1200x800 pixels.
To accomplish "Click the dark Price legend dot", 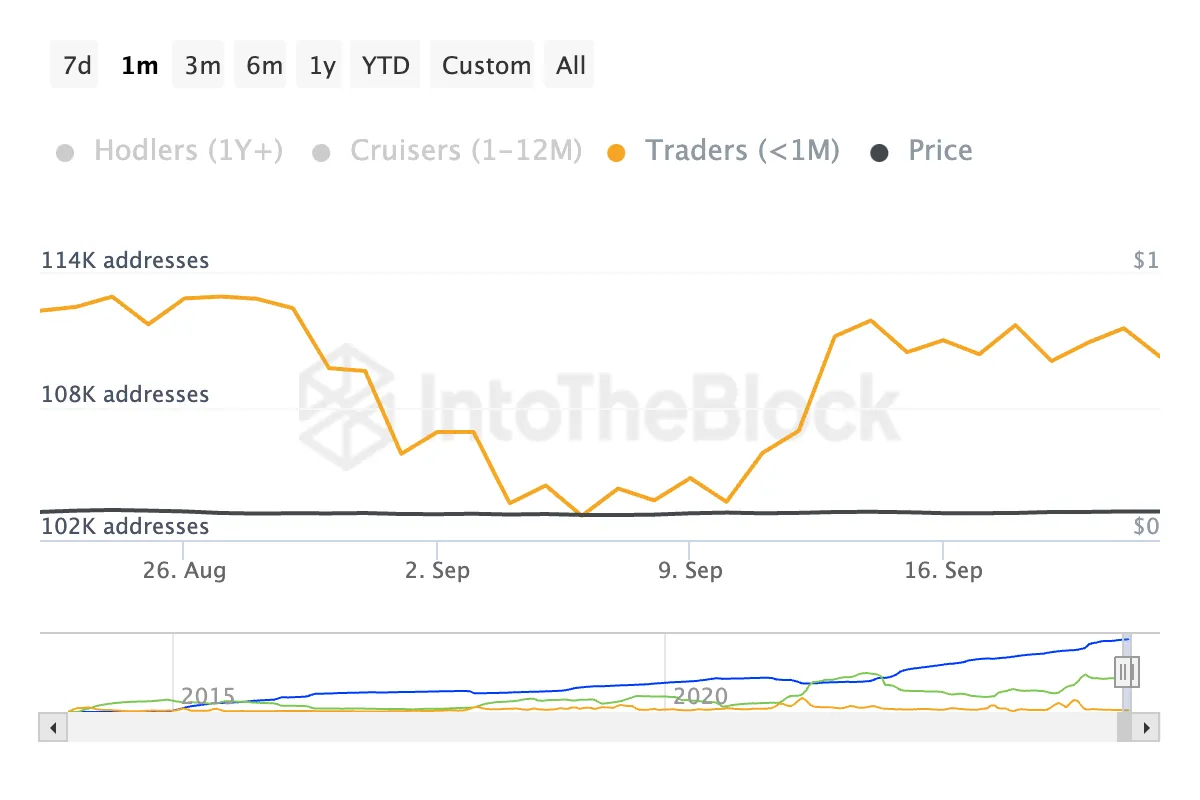I will point(880,153).
